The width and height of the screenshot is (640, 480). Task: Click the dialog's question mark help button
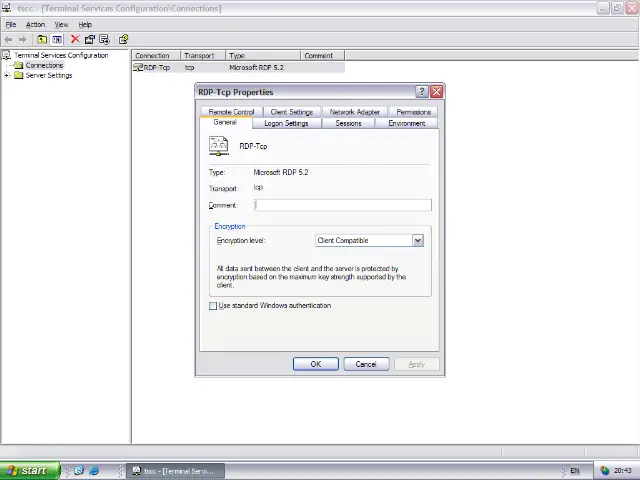click(x=422, y=92)
